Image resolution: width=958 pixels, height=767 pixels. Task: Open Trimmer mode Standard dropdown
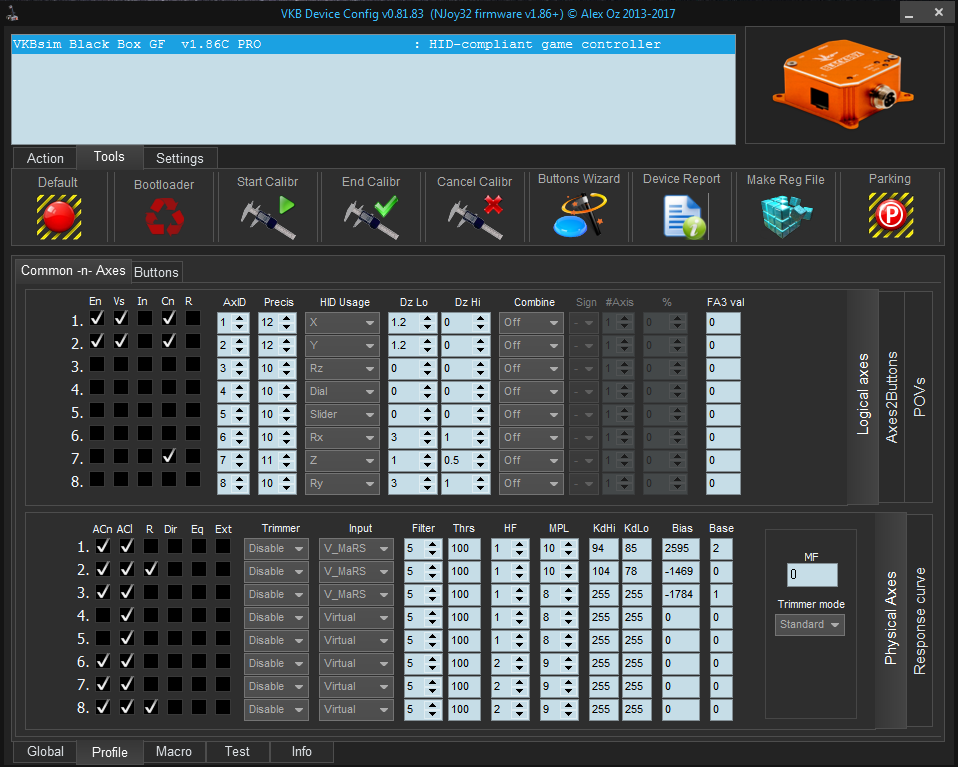(x=810, y=625)
